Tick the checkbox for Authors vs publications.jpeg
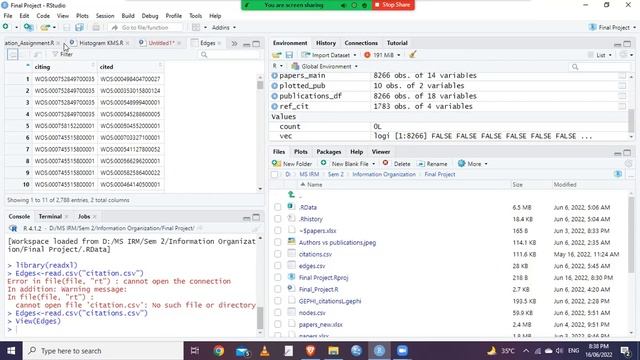Screen dimensions: 640x360 [278, 242]
